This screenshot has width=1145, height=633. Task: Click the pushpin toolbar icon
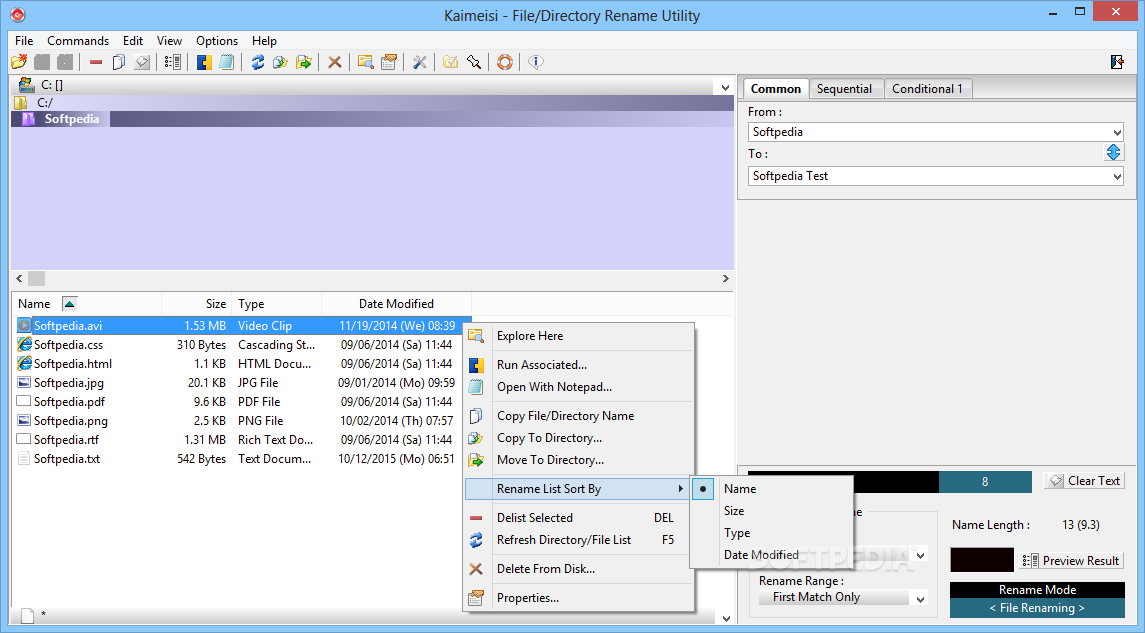[474, 62]
